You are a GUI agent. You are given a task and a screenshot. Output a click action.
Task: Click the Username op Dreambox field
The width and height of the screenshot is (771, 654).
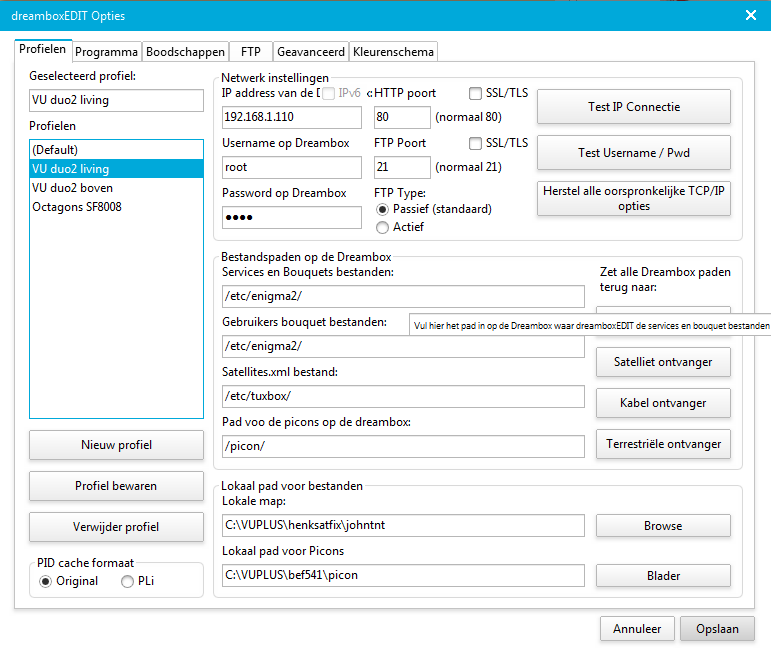click(292, 168)
